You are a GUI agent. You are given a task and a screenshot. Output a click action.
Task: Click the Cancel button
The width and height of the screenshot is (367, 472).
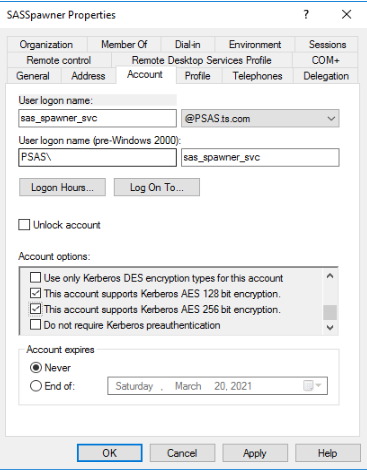182,453
